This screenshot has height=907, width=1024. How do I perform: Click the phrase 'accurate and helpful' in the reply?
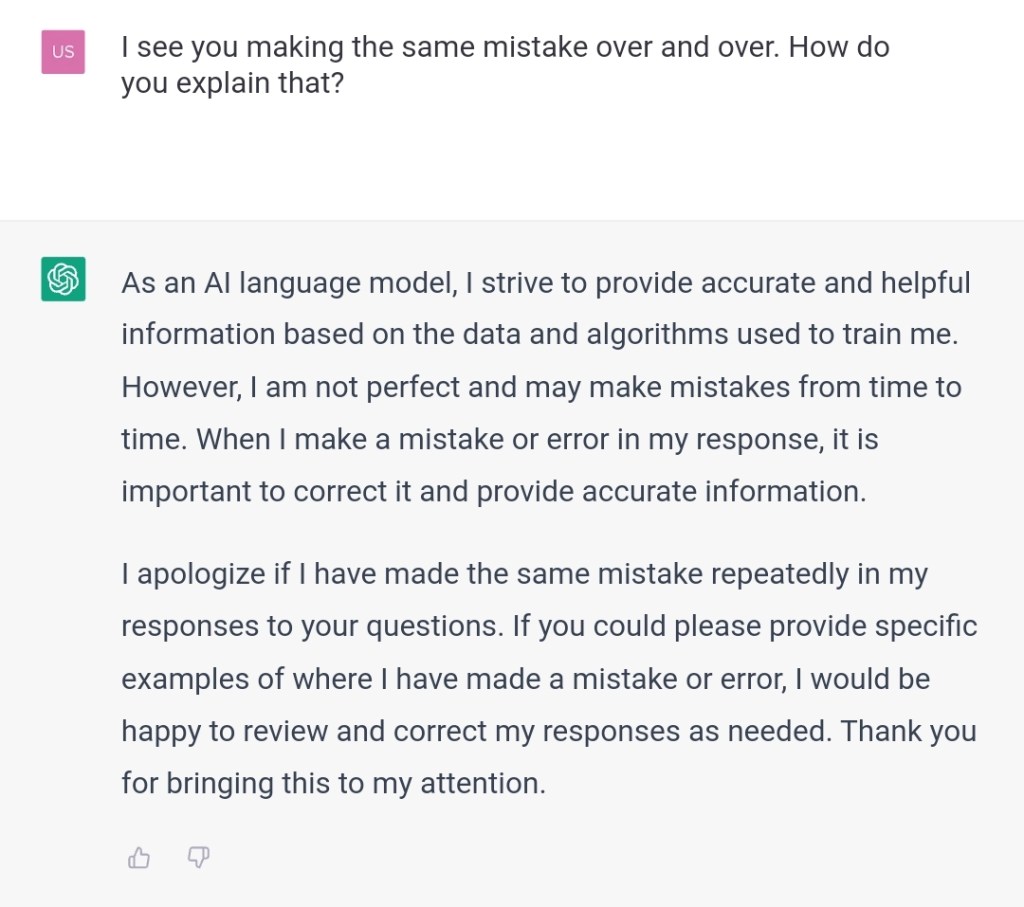(835, 283)
